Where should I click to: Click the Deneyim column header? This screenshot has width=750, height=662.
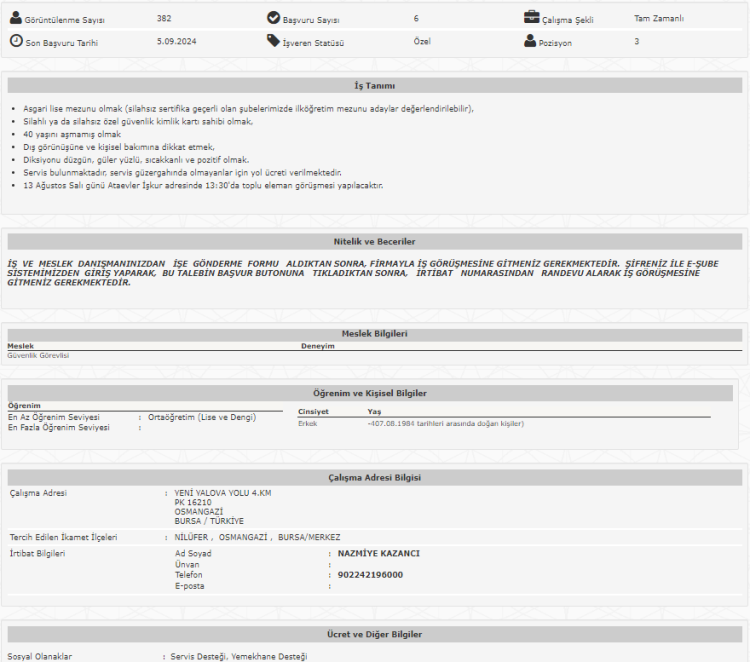[x=317, y=346]
